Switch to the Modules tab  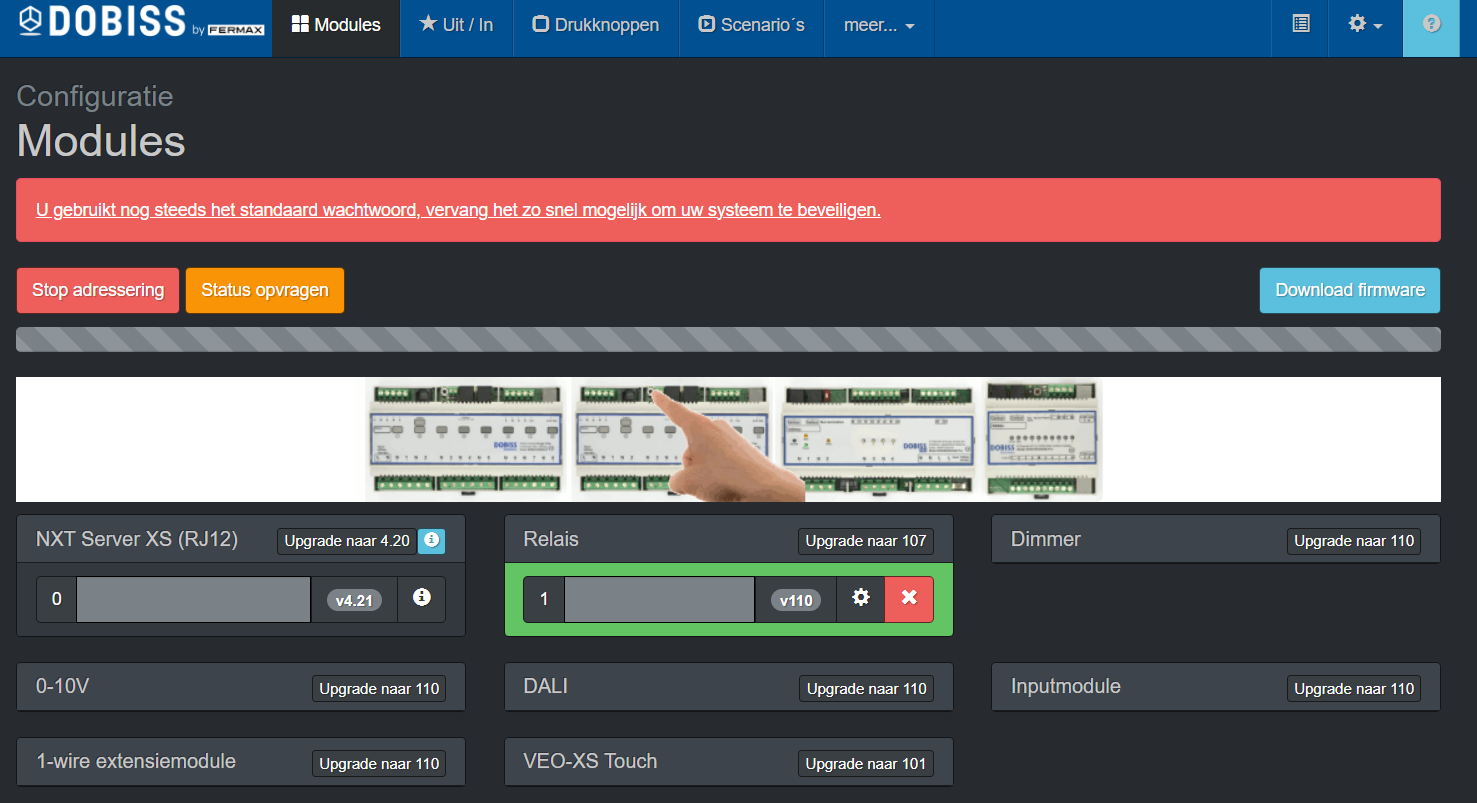[336, 25]
